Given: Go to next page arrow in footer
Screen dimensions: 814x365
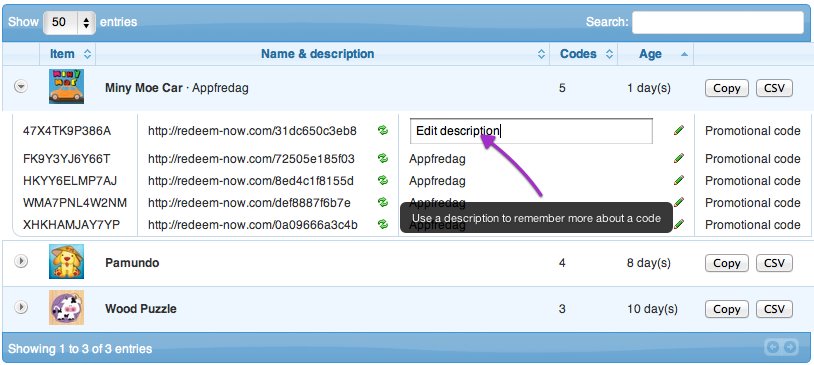Looking at the screenshot, I should 789,347.
